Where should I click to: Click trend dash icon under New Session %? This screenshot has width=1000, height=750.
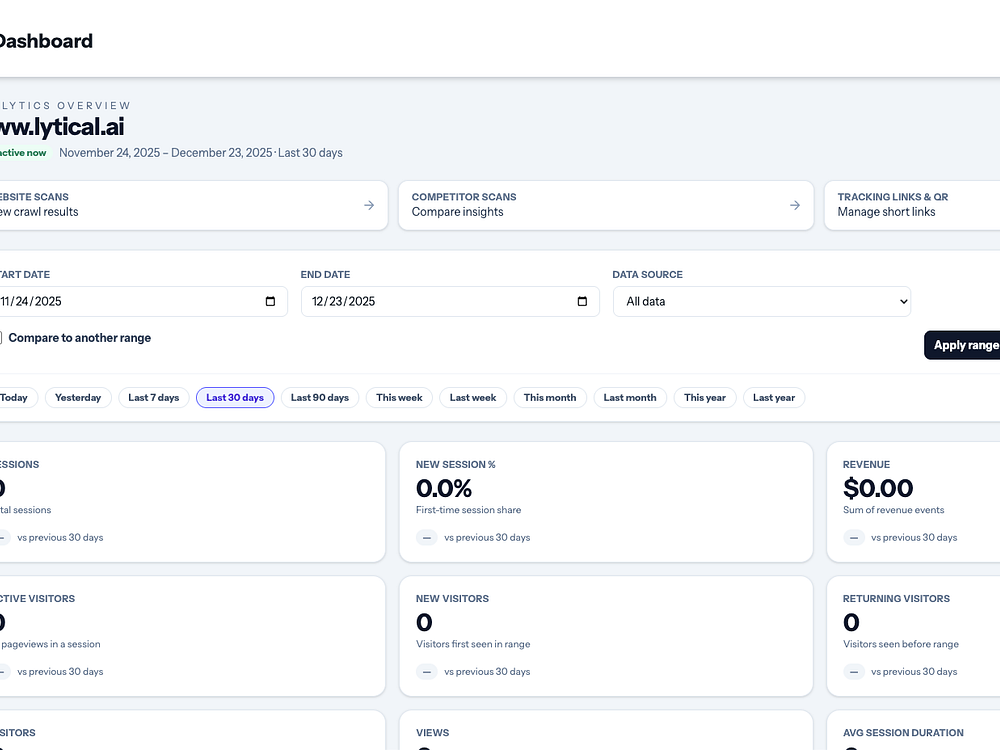pos(427,537)
